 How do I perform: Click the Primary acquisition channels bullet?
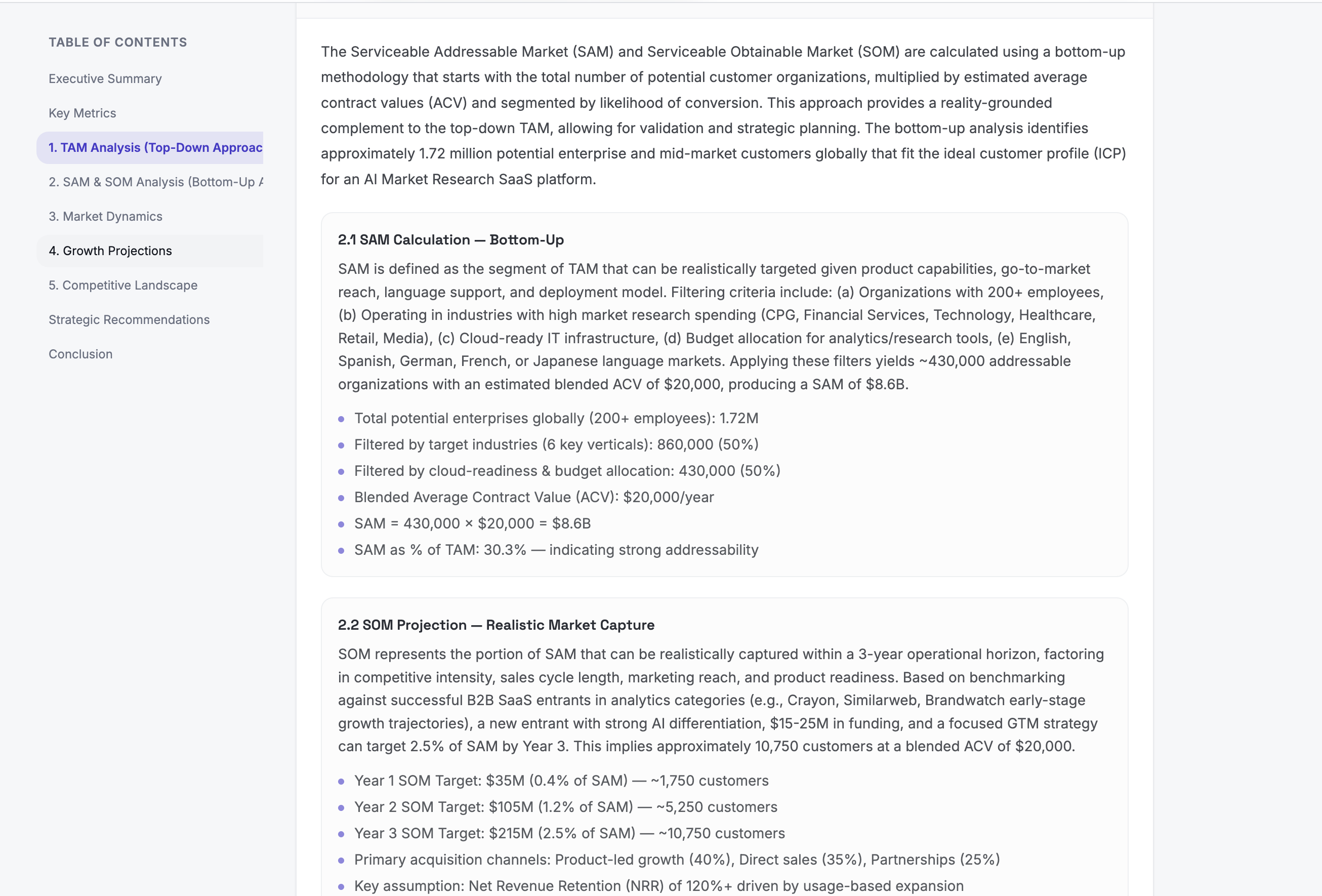[x=677, y=860]
